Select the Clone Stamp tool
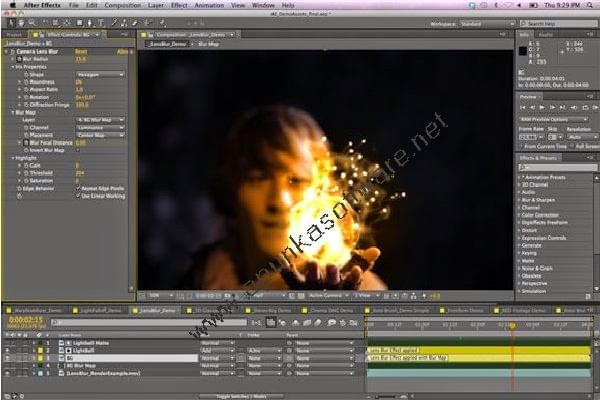 tap(124, 23)
